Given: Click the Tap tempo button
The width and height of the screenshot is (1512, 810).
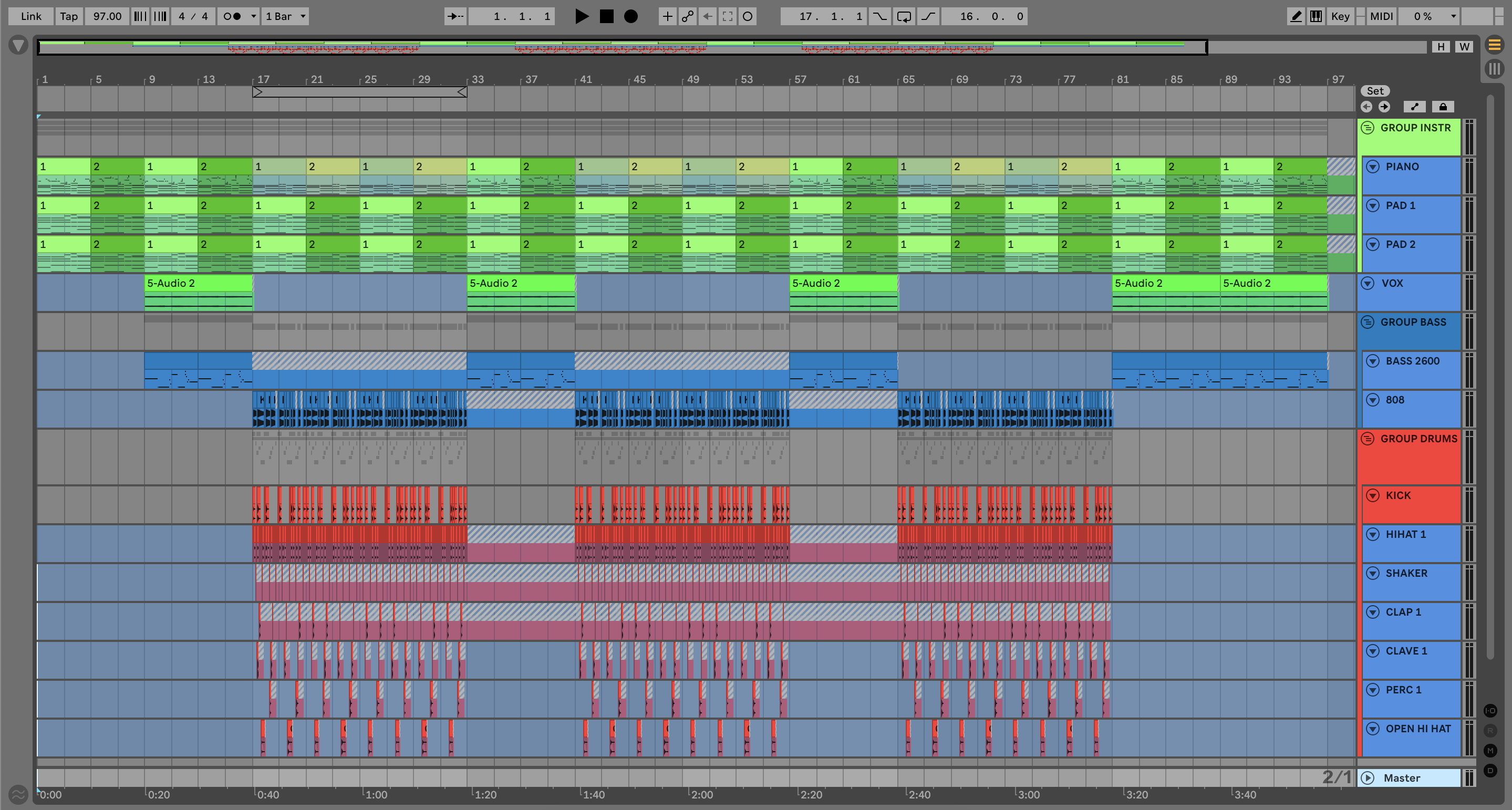Looking at the screenshot, I should pos(69,16).
